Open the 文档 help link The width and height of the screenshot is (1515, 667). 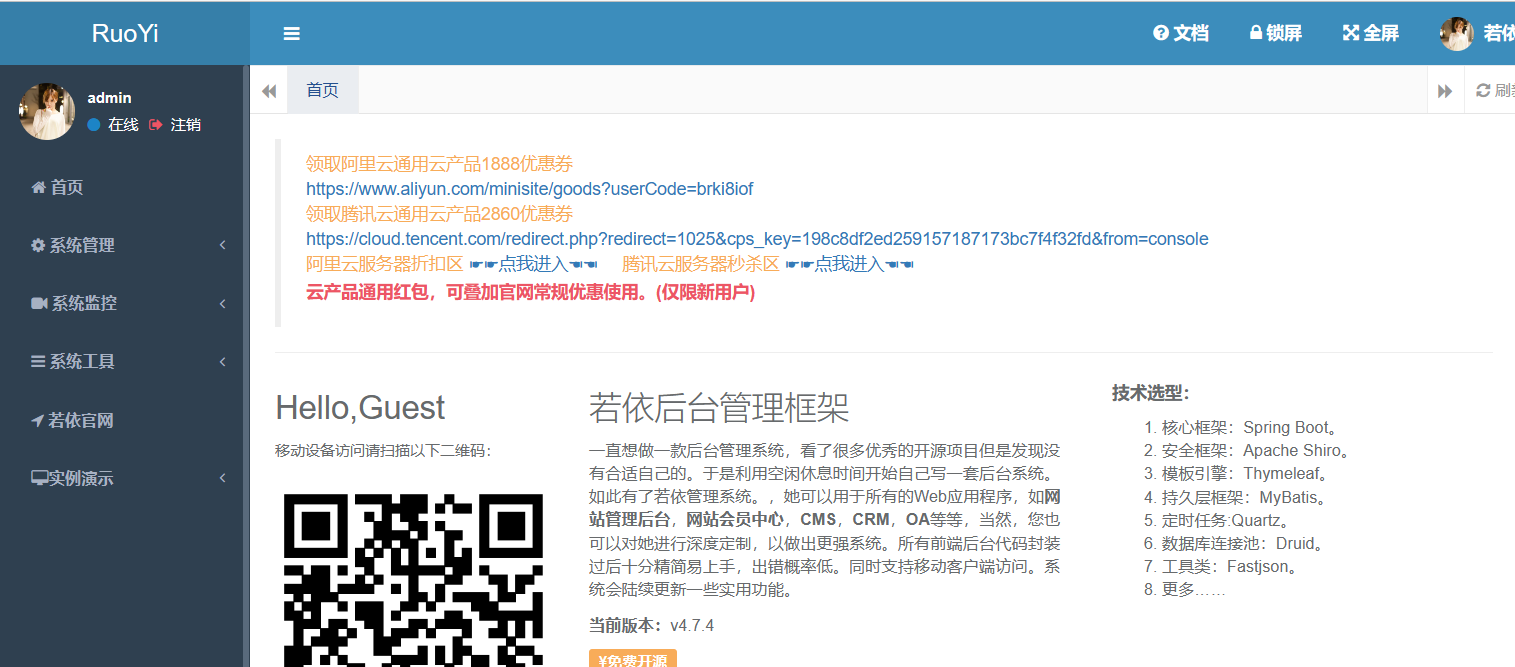point(1181,33)
